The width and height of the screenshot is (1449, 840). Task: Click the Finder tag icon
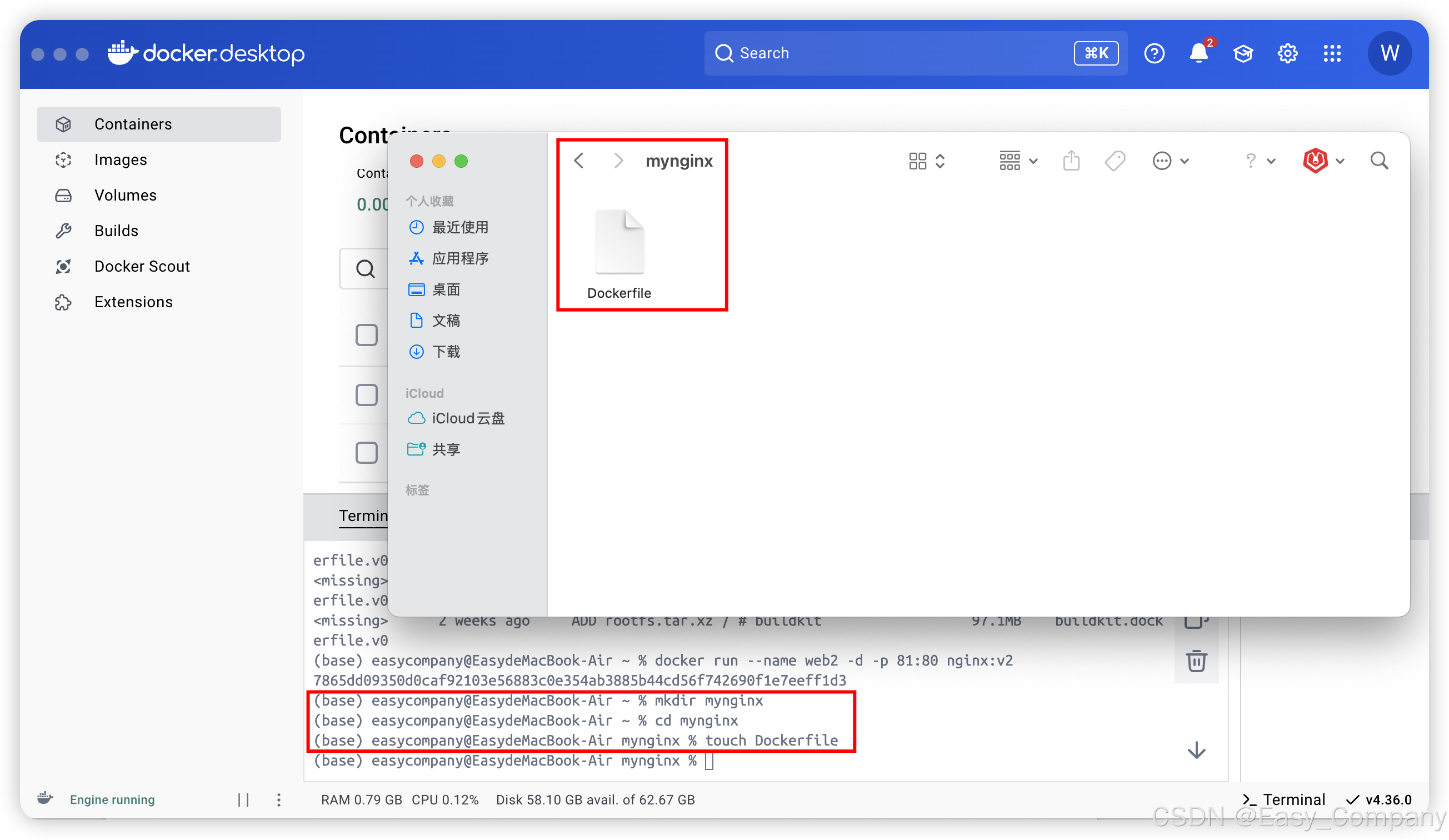click(x=1115, y=161)
